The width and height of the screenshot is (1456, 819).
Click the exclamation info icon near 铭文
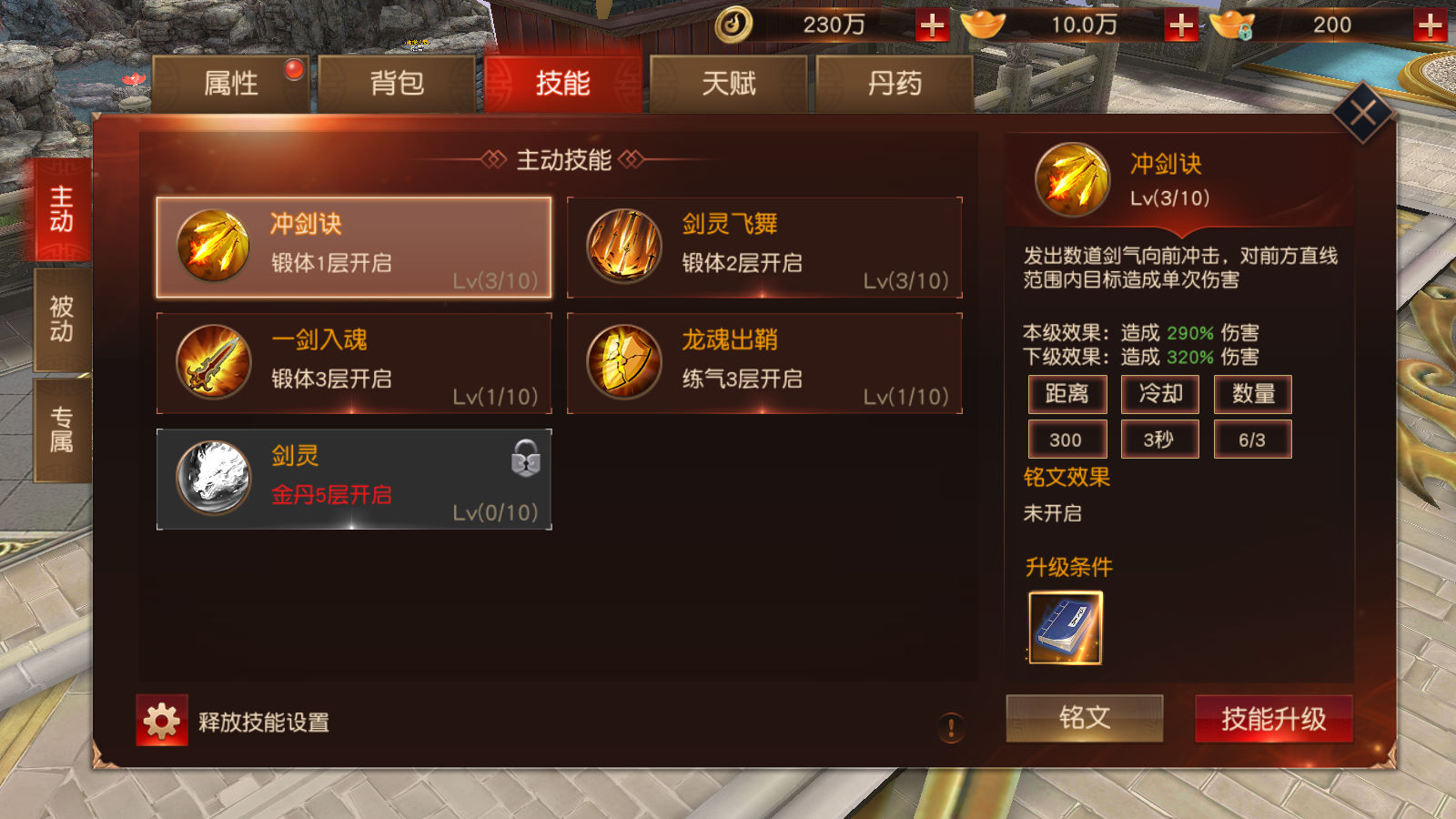click(x=951, y=727)
